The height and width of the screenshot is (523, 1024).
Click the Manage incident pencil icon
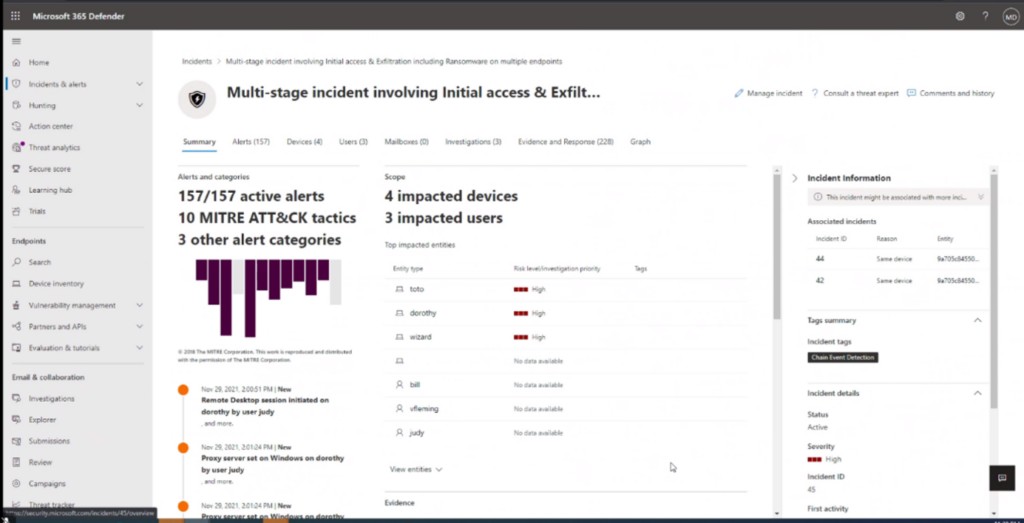pos(739,93)
